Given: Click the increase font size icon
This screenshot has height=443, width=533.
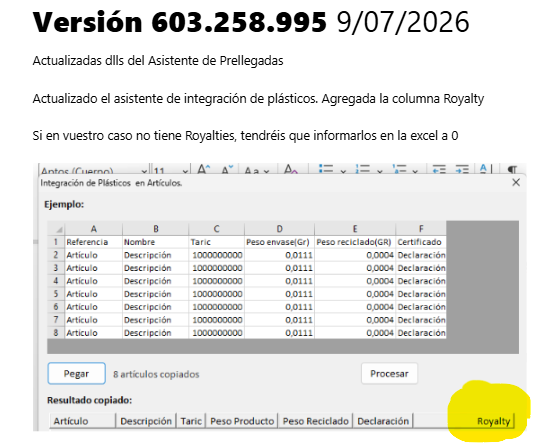Looking at the screenshot, I should point(204,169).
